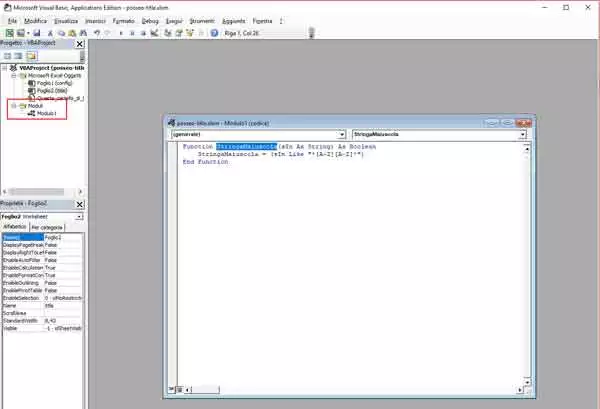
Task: Open the Visualizza menu
Action: 66,21
